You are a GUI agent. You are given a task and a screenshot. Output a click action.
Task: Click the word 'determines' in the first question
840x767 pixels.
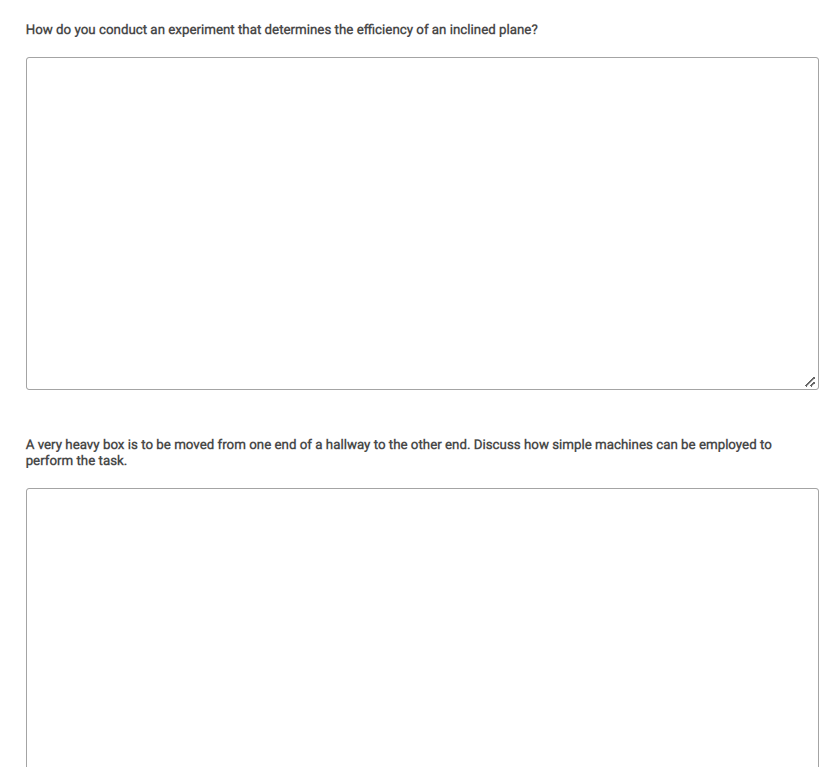point(297,30)
